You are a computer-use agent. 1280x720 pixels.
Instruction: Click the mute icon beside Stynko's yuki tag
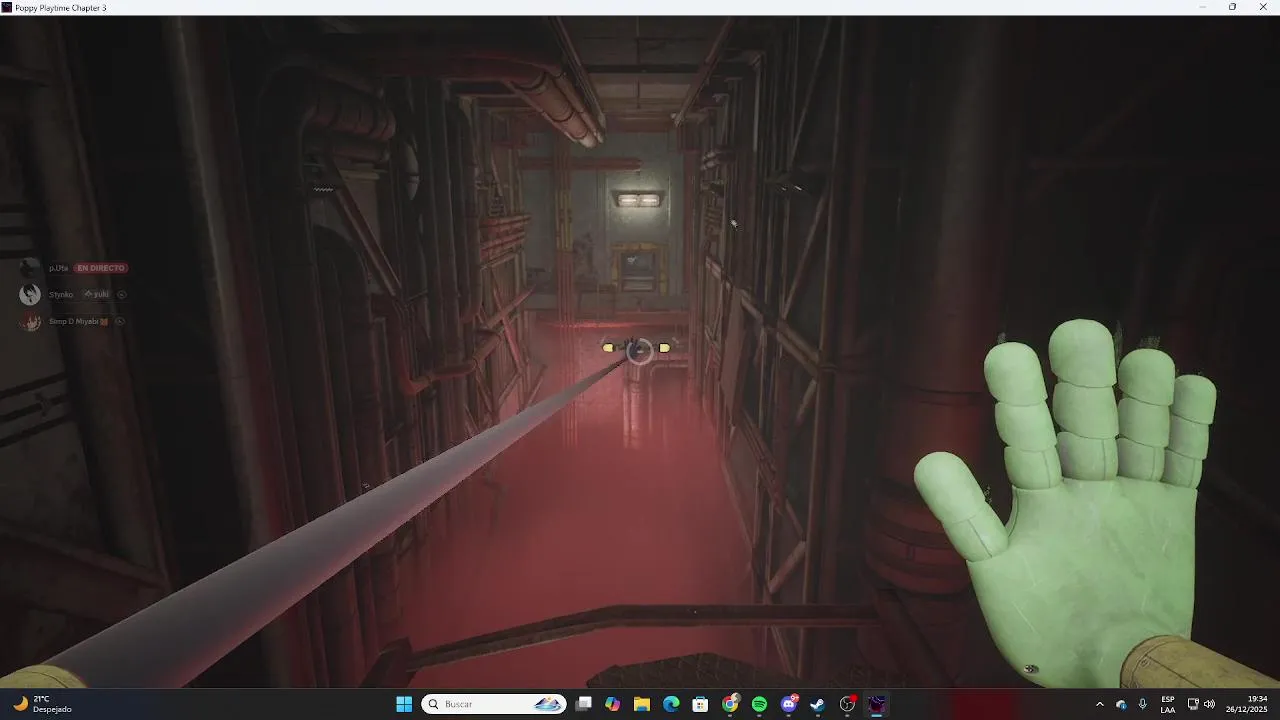point(122,294)
